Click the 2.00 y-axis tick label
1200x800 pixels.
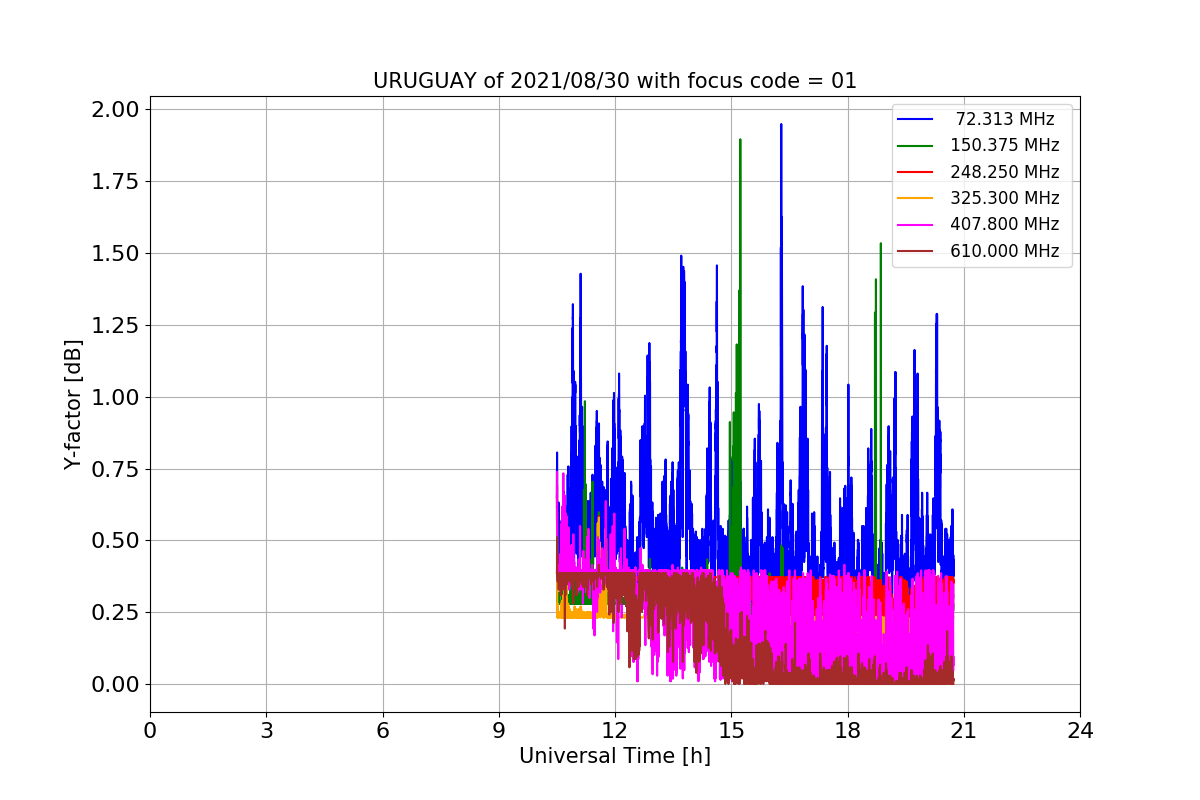click(x=115, y=109)
